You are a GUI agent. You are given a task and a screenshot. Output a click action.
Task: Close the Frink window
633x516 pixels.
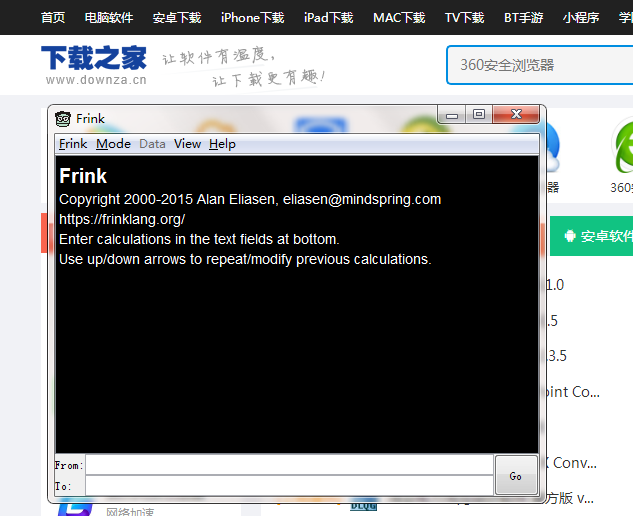pyautogui.click(x=516, y=114)
